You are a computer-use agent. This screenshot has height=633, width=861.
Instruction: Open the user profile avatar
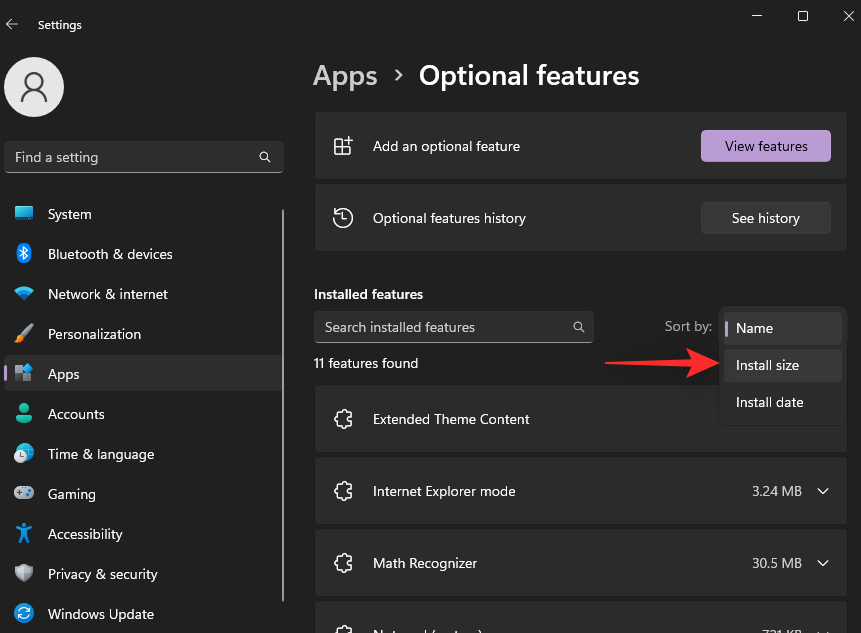[34, 87]
